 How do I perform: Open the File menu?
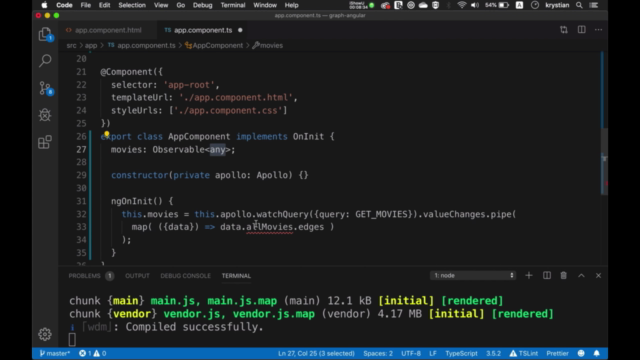85,5
